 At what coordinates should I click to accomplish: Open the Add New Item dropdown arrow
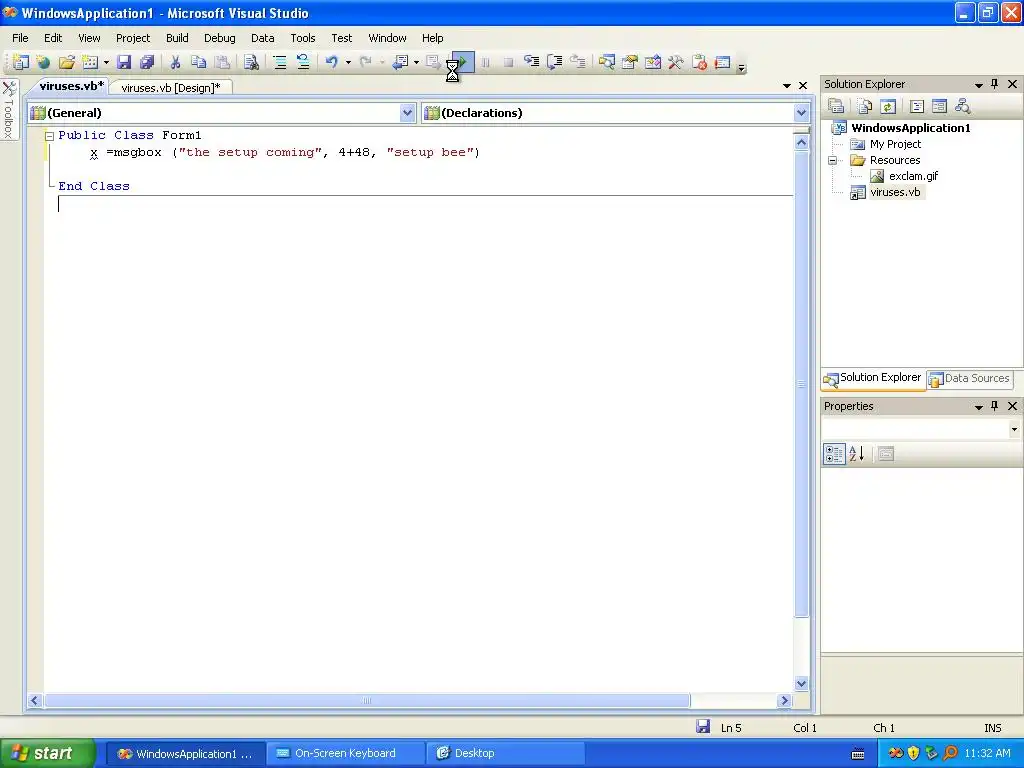(x=106, y=63)
